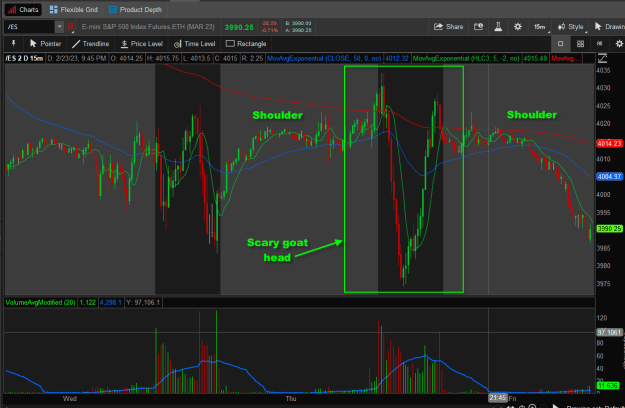Switch to single chart layout icon
The image size is (625, 408).
coord(560,43)
